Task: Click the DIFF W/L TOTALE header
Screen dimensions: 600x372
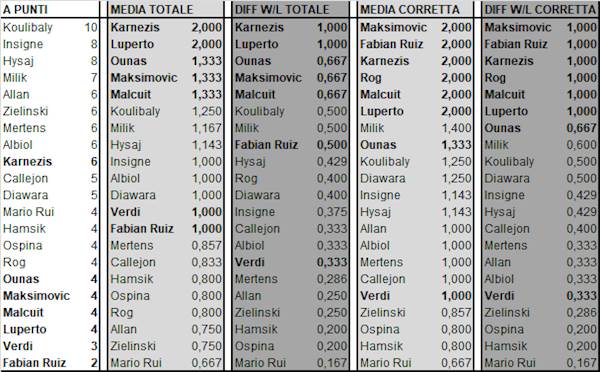Action: pos(282,10)
